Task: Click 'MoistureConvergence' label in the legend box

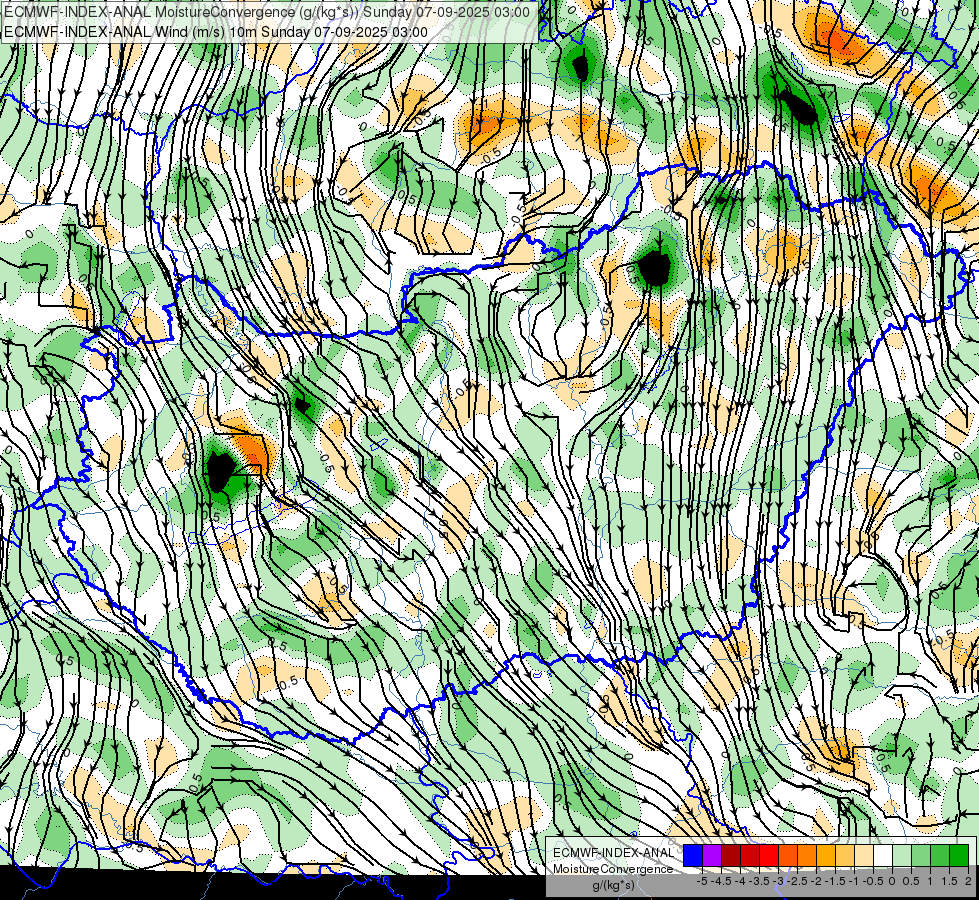Action: (613, 869)
